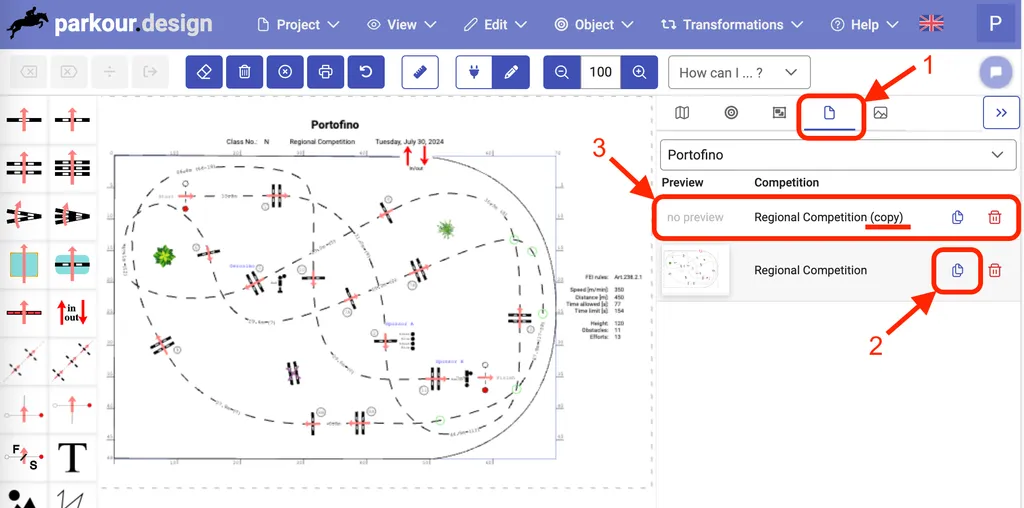The width and height of the screenshot is (1024, 508).
Task: Collapse side panel with double chevron
Action: (x=1001, y=113)
